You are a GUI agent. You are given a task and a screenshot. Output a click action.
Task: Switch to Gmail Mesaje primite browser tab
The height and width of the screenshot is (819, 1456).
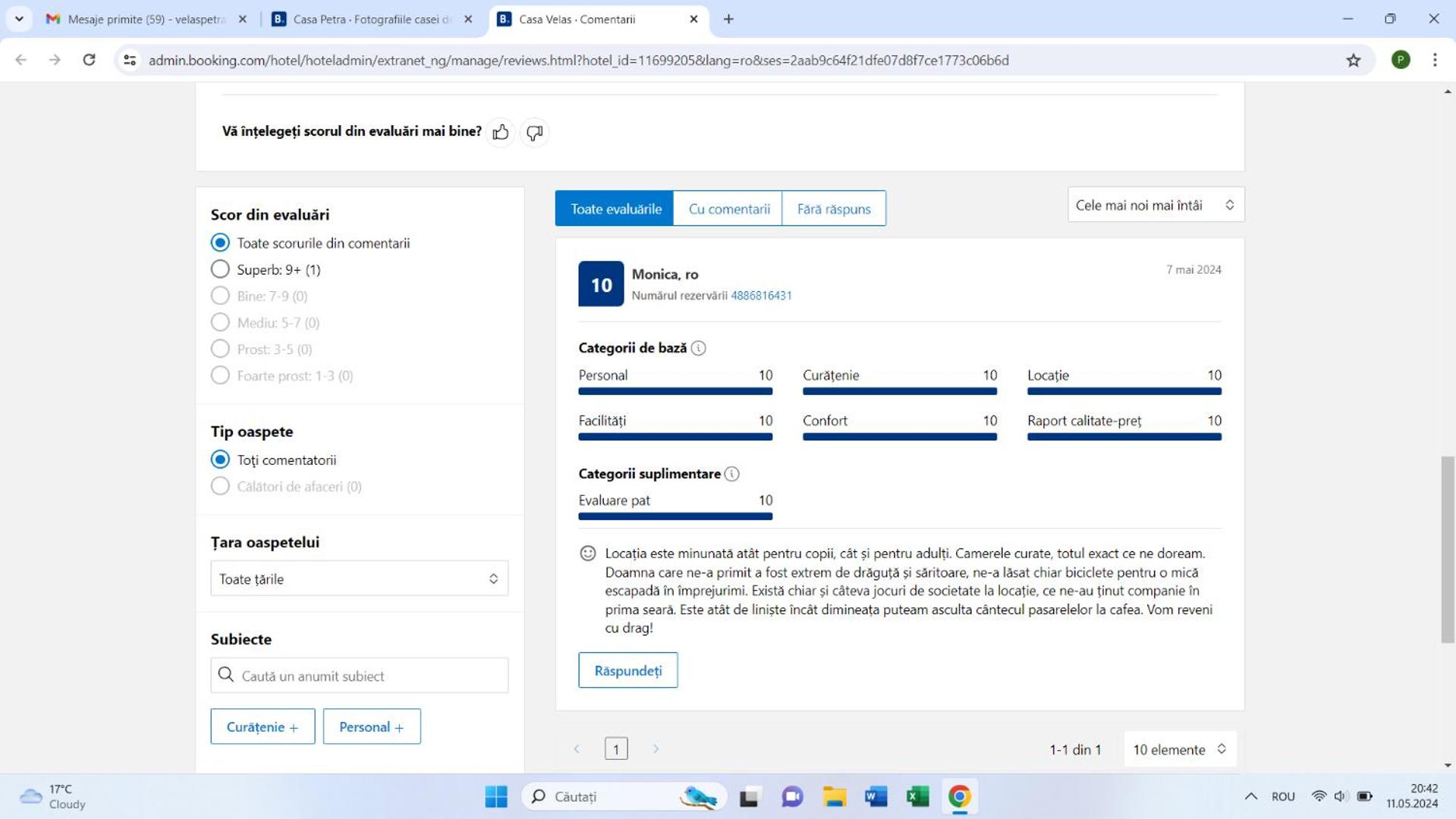144,19
